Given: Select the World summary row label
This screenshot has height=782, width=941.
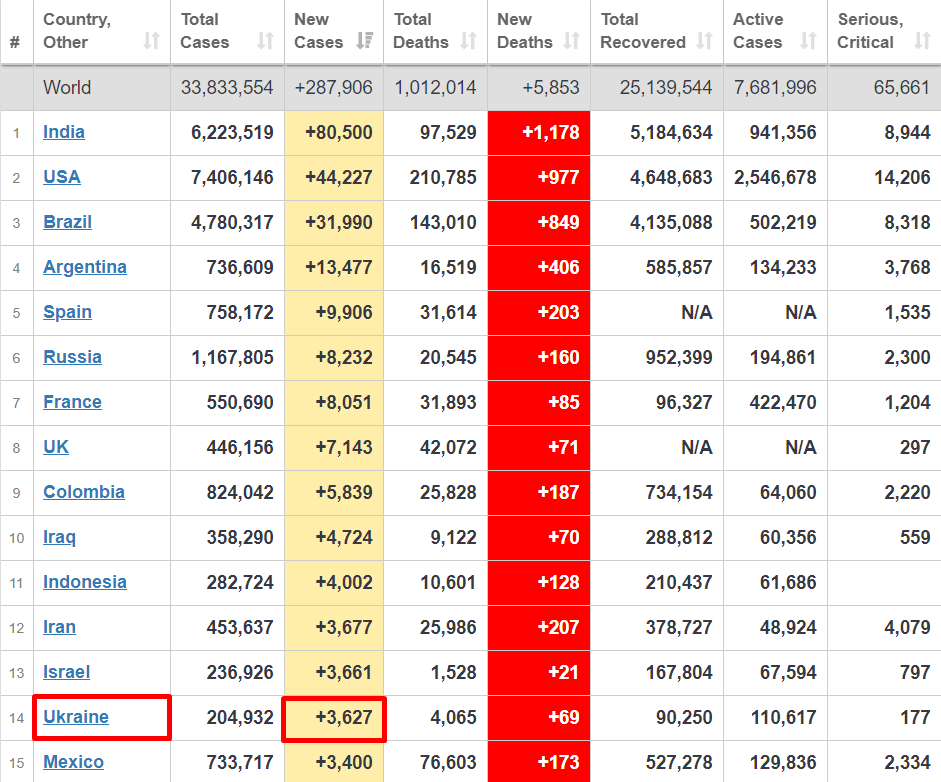Looking at the screenshot, I should tap(67, 88).
